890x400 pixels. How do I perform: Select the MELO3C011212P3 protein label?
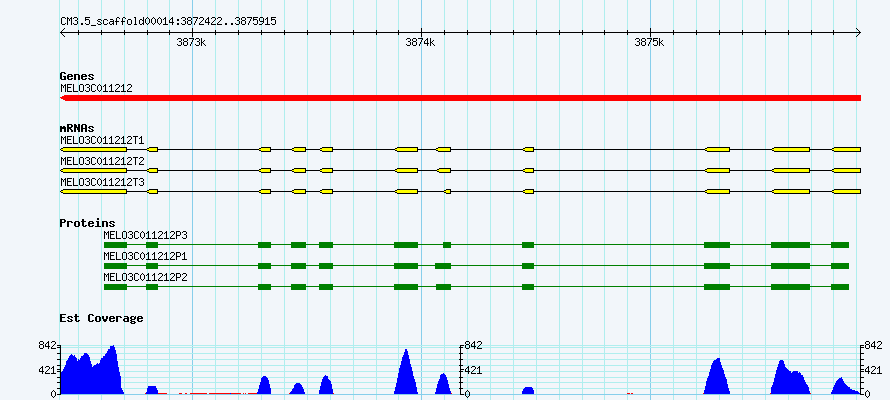(x=145, y=235)
